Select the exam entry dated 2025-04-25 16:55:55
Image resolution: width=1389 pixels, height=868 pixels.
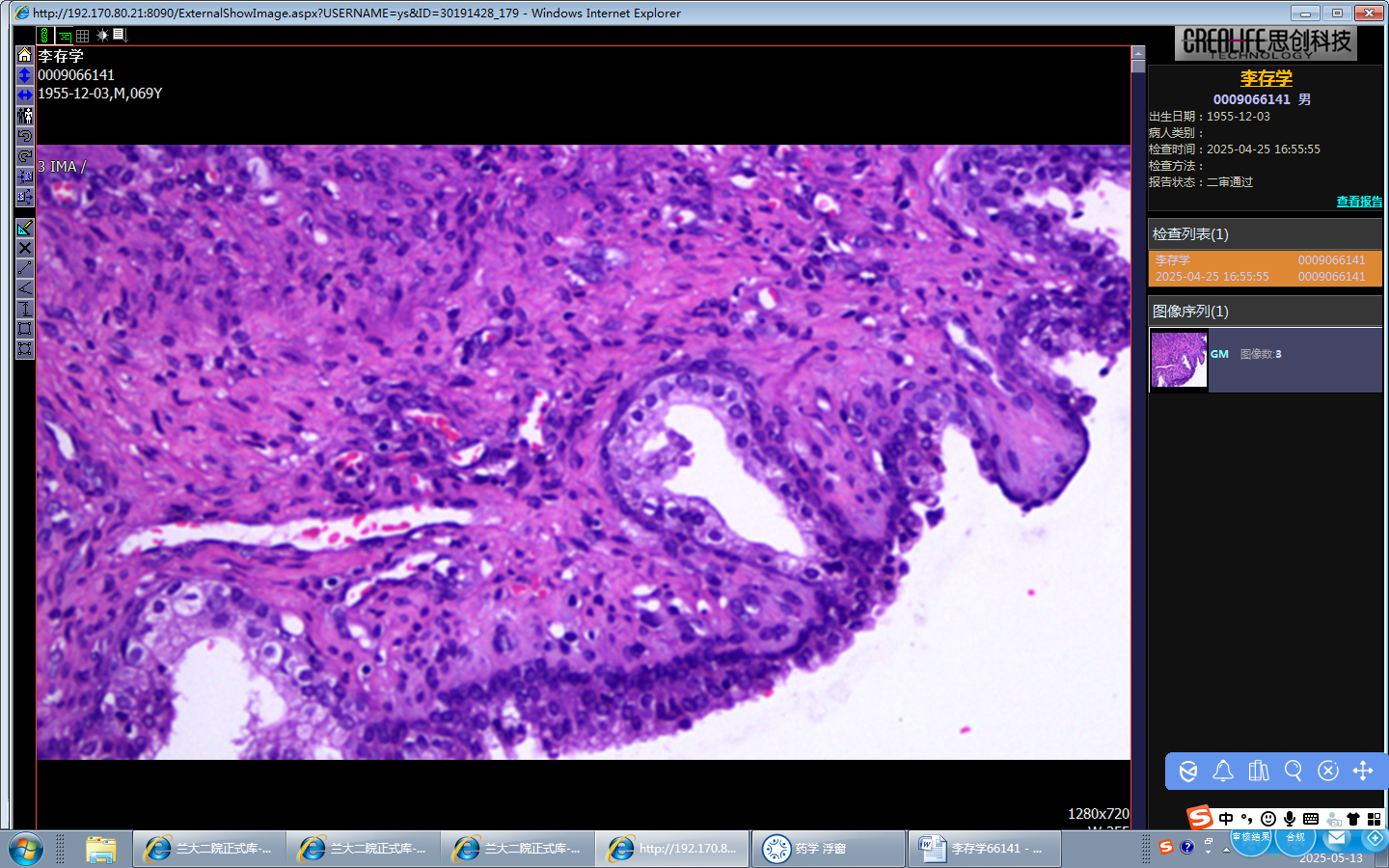[x=1265, y=268]
